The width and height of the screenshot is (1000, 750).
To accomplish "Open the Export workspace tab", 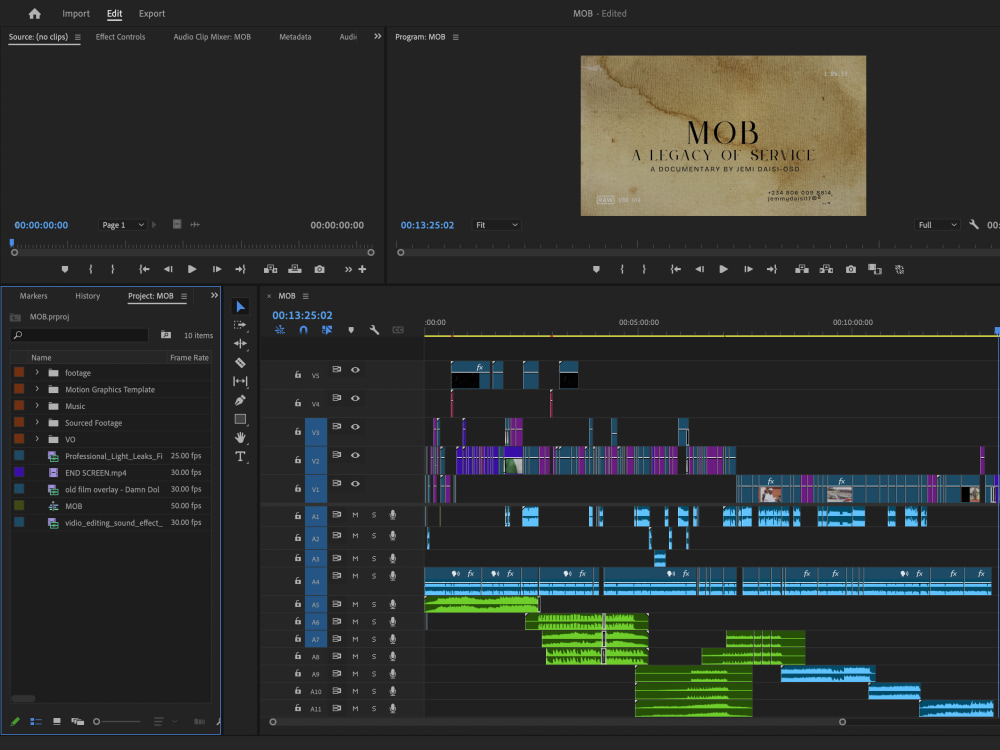I will 152,13.
